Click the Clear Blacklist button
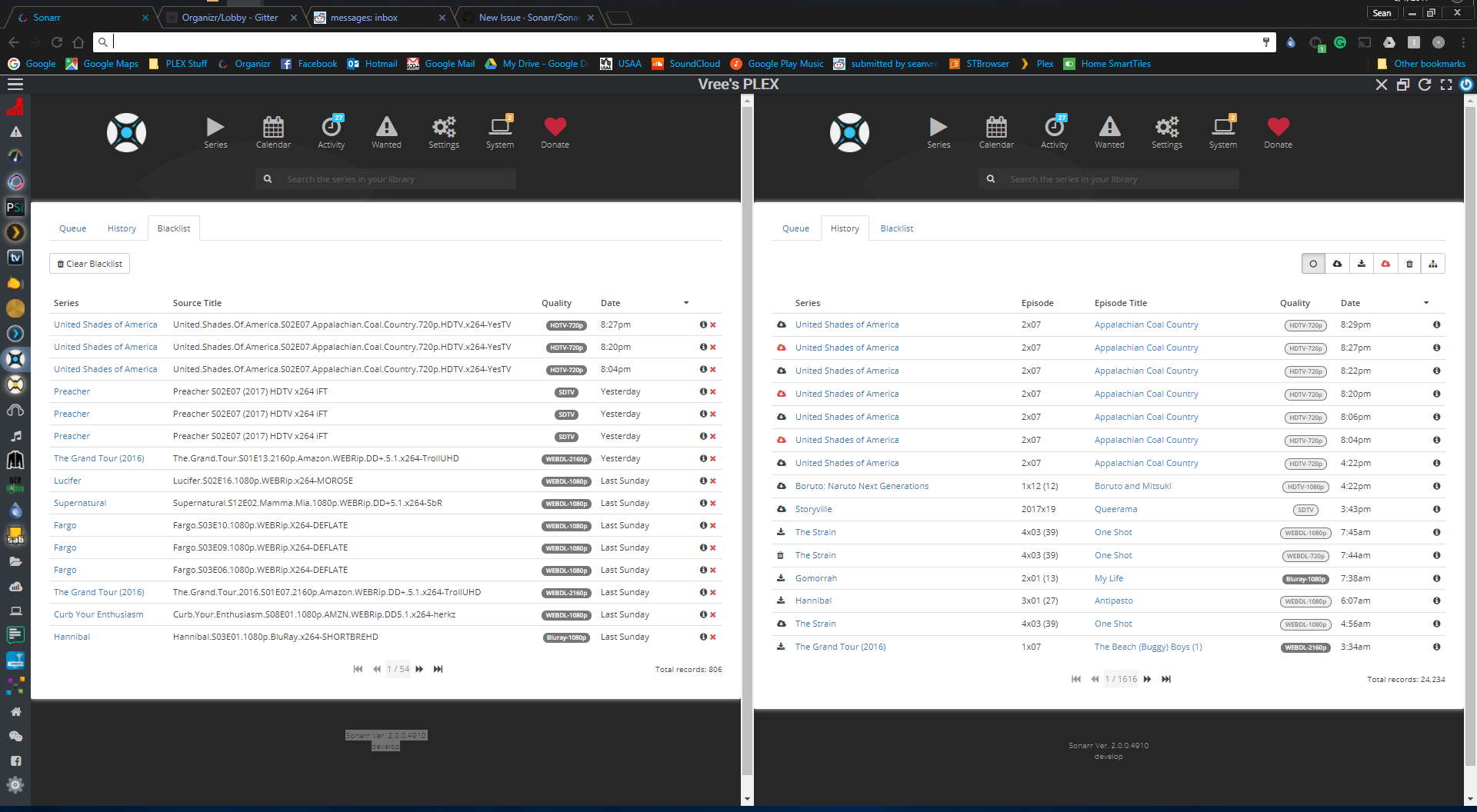 (x=89, y=264)
